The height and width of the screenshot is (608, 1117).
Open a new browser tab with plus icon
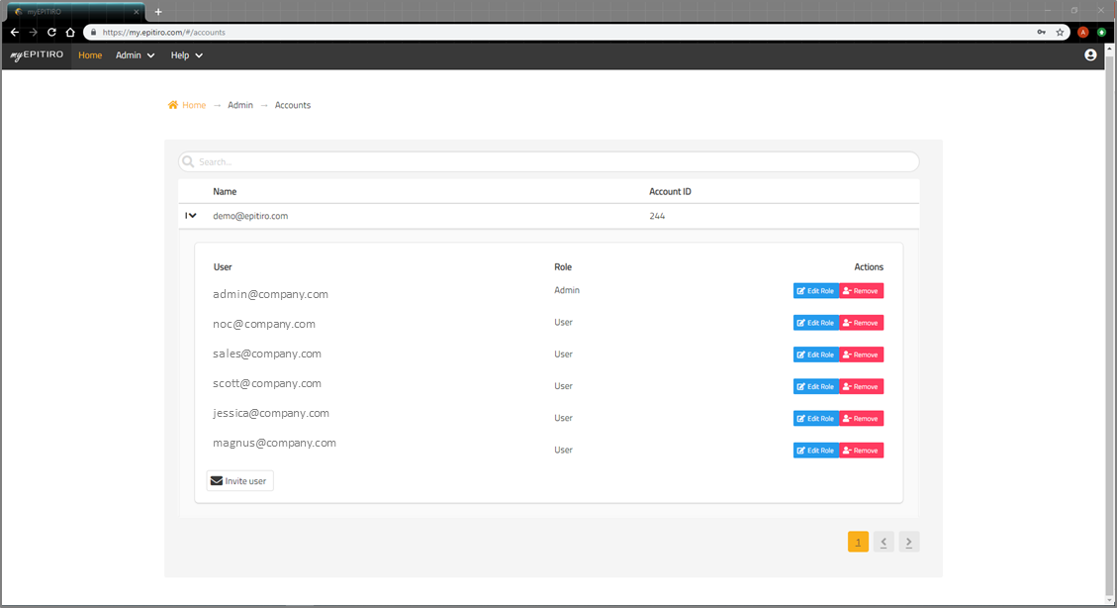pos(158,11)
